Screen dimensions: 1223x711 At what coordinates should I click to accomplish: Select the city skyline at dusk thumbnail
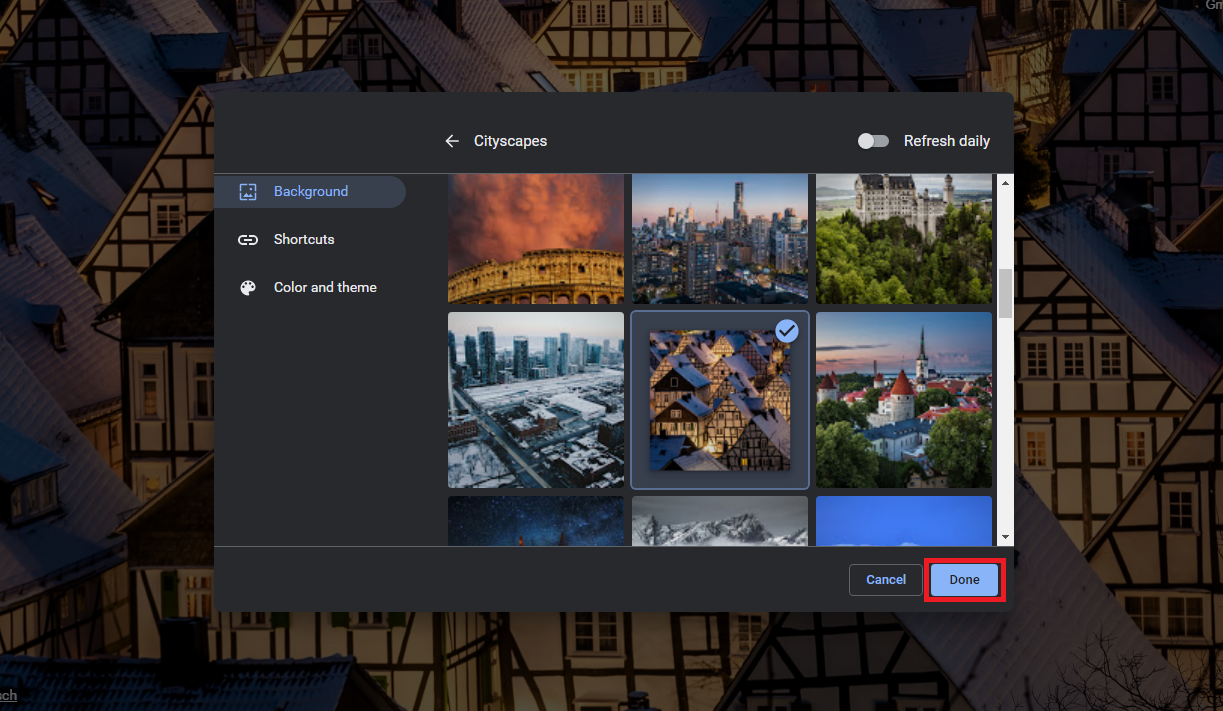point(720,239)
